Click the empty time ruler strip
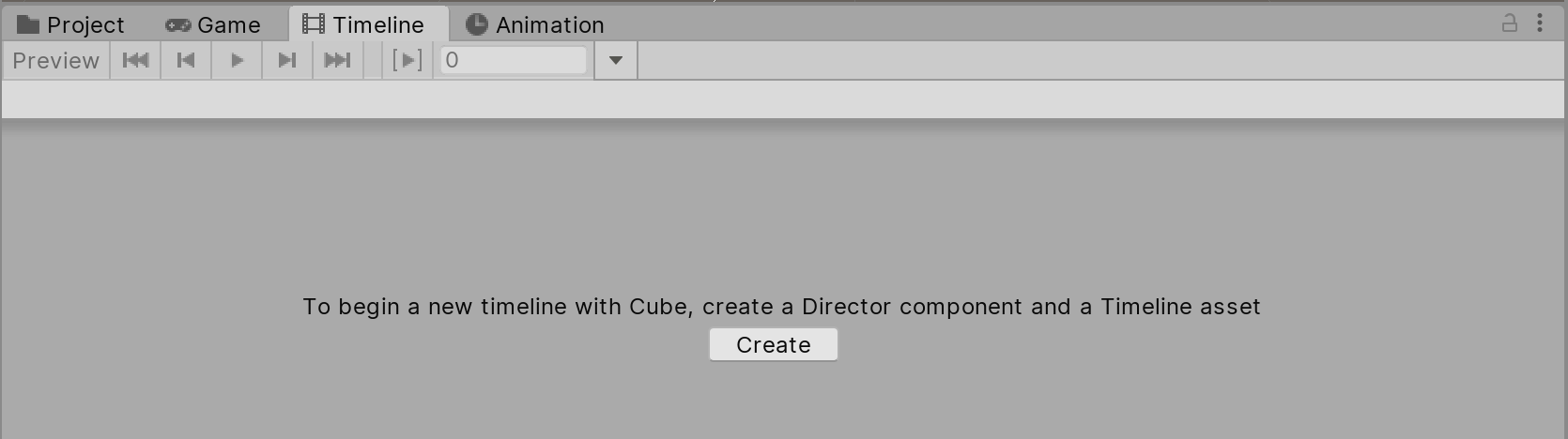 [x=783, y=99]
